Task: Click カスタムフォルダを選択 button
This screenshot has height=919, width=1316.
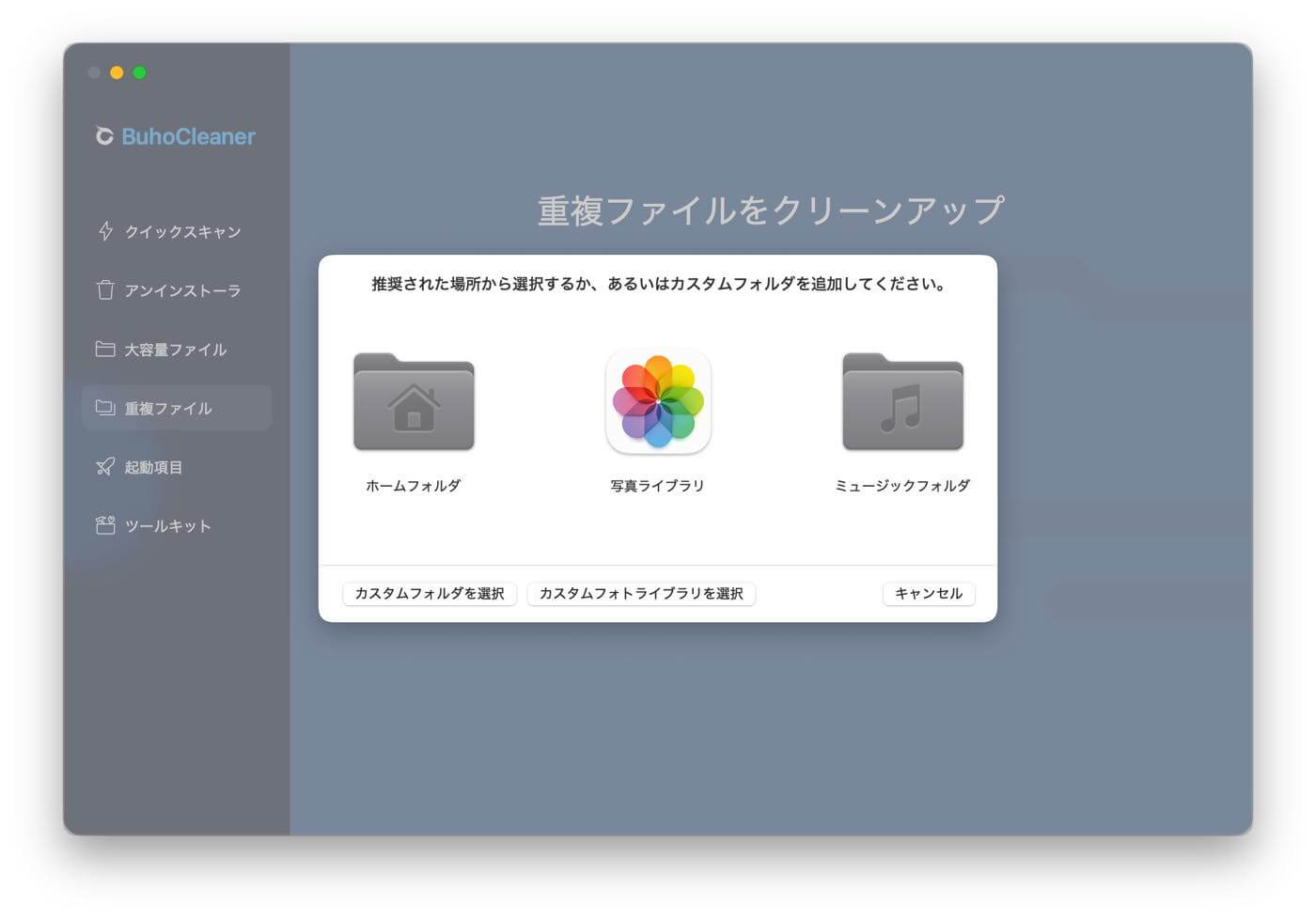Action: (430, 593)
